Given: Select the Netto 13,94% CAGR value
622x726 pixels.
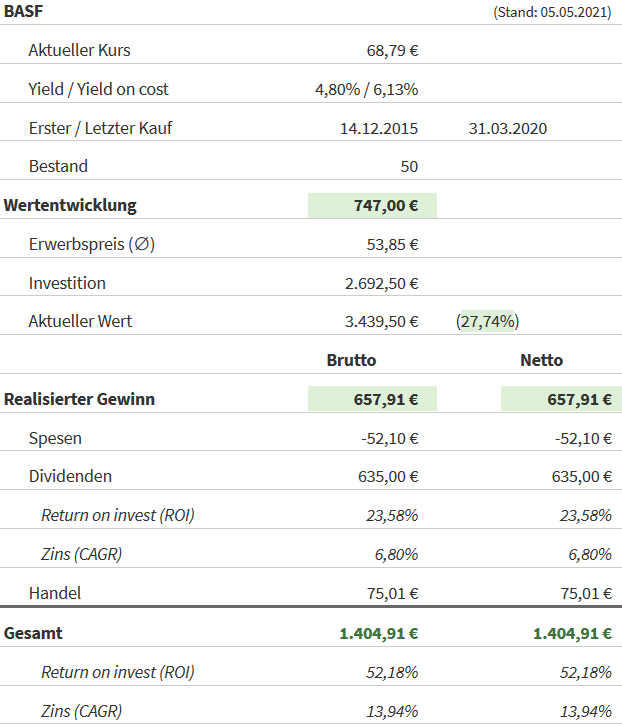Looking at the screenshot, I should (585, 711).
